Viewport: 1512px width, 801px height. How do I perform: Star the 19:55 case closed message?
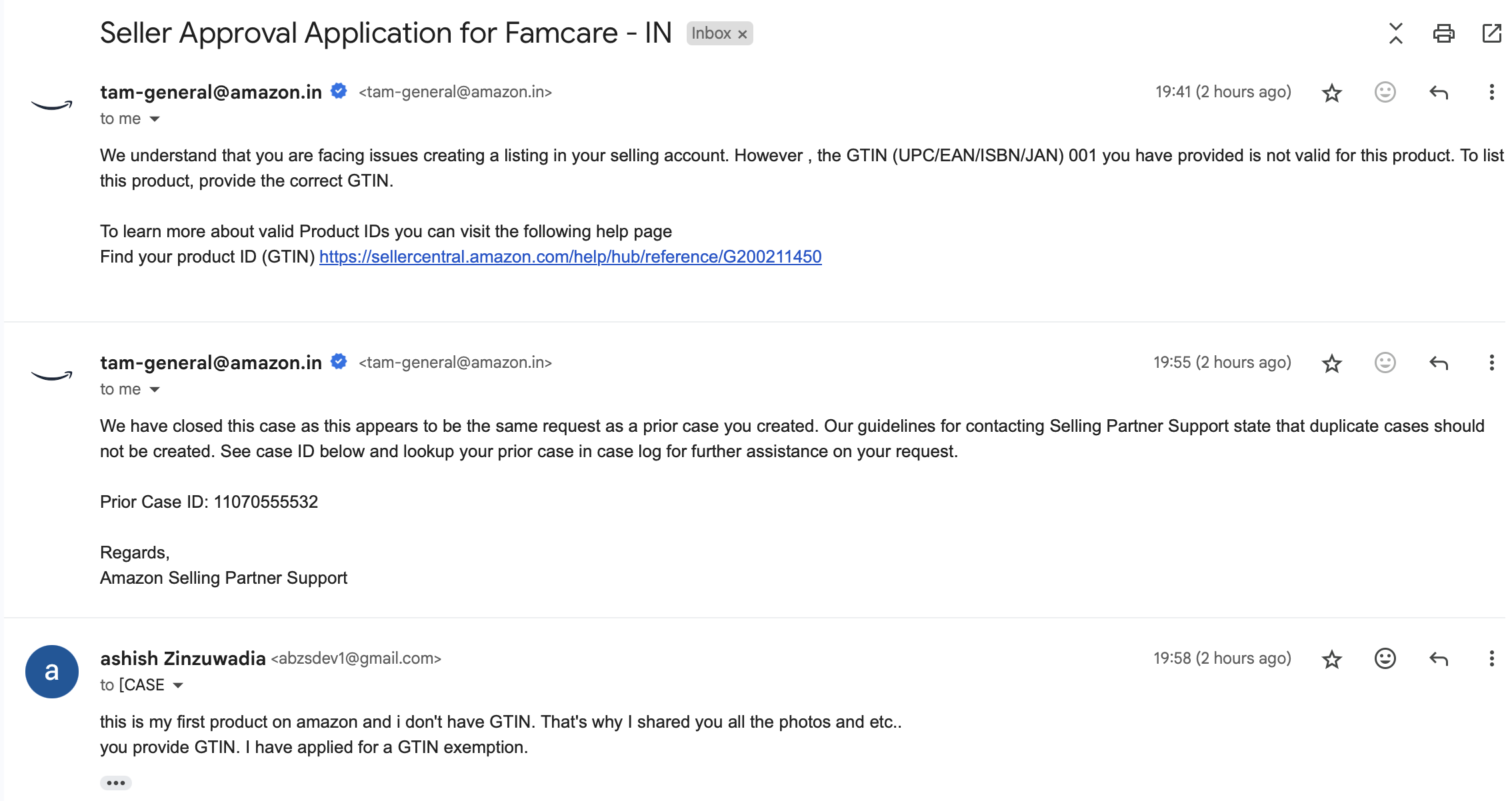click(1331, 363)
